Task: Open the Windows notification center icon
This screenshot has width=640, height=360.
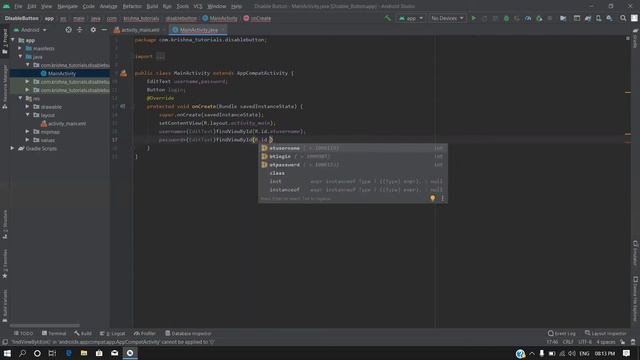Action: (627, 353)
